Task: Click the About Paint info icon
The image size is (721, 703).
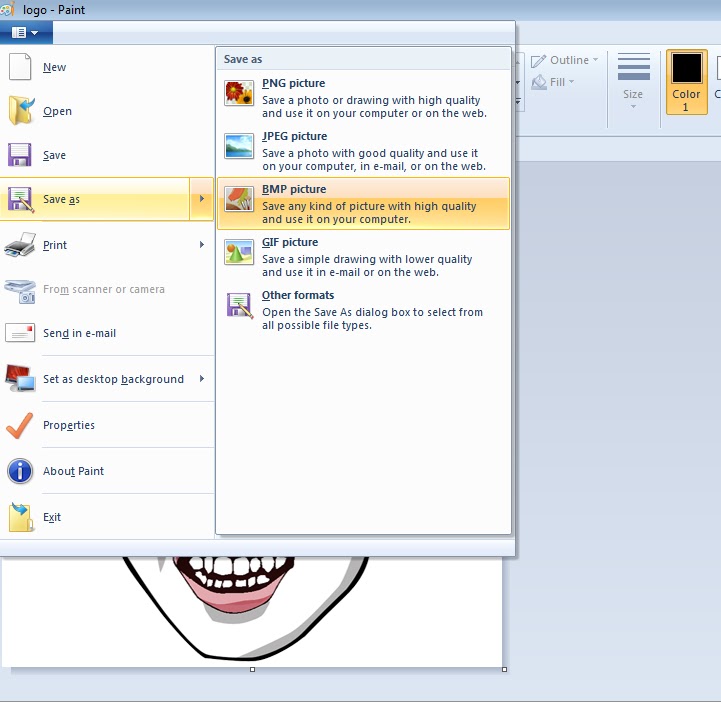Action: [20, 471]
